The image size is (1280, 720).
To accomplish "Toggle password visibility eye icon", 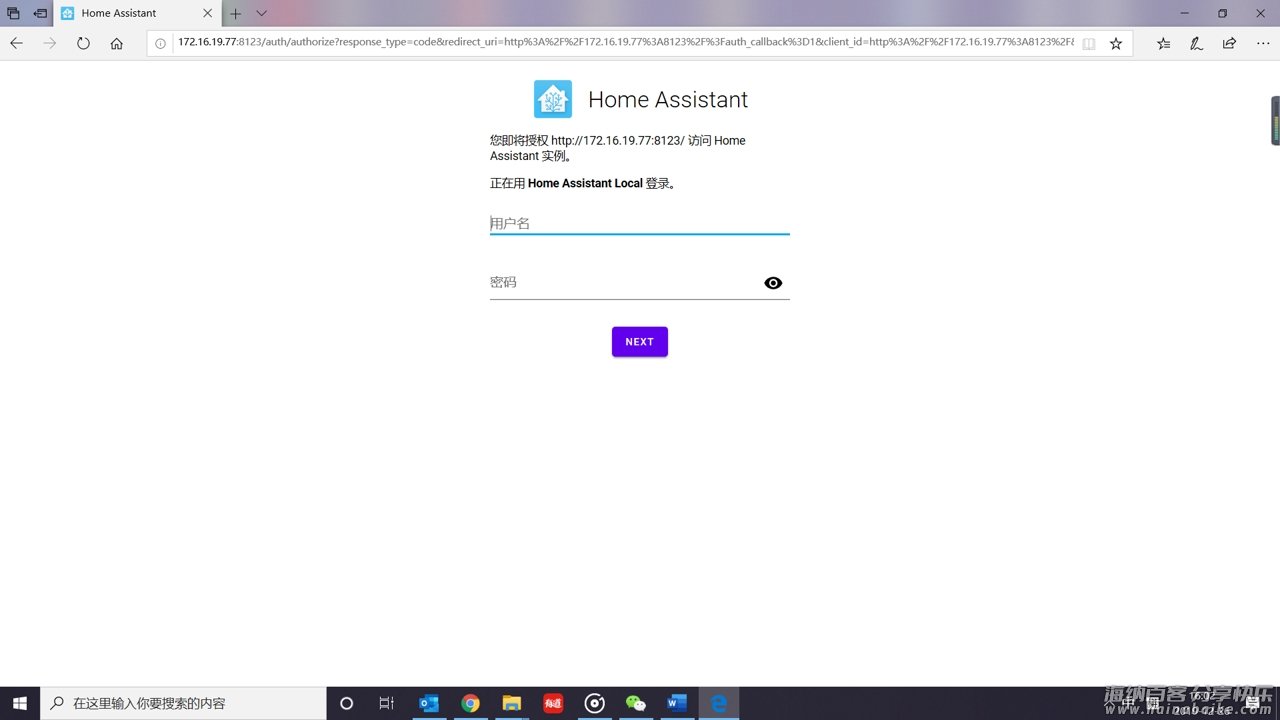I will click(773, 283).
